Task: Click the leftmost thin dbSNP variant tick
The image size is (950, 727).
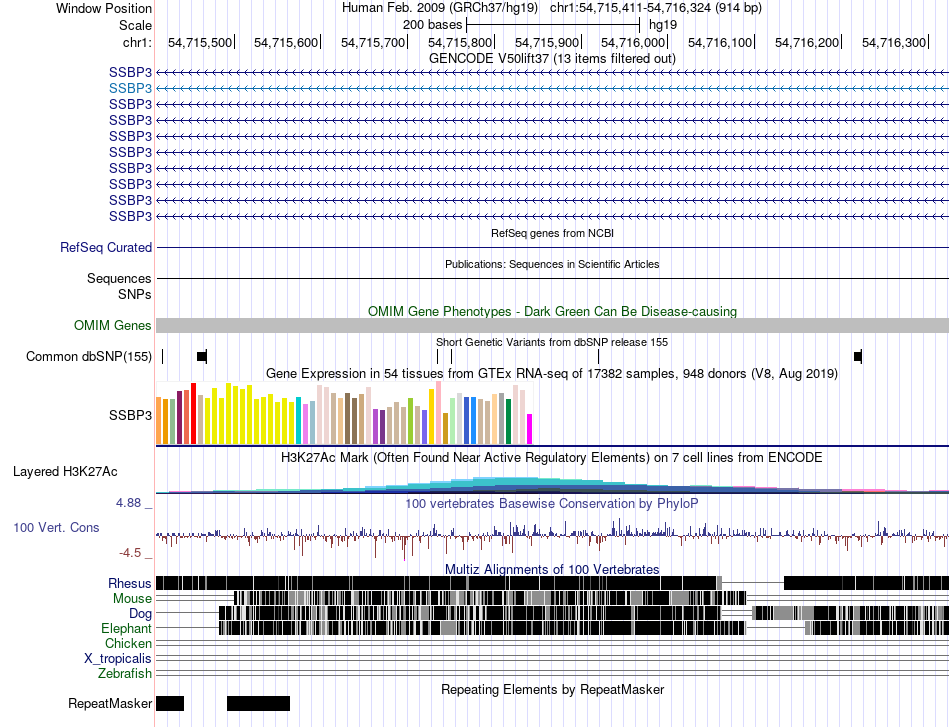Action: tap(162, 357)
